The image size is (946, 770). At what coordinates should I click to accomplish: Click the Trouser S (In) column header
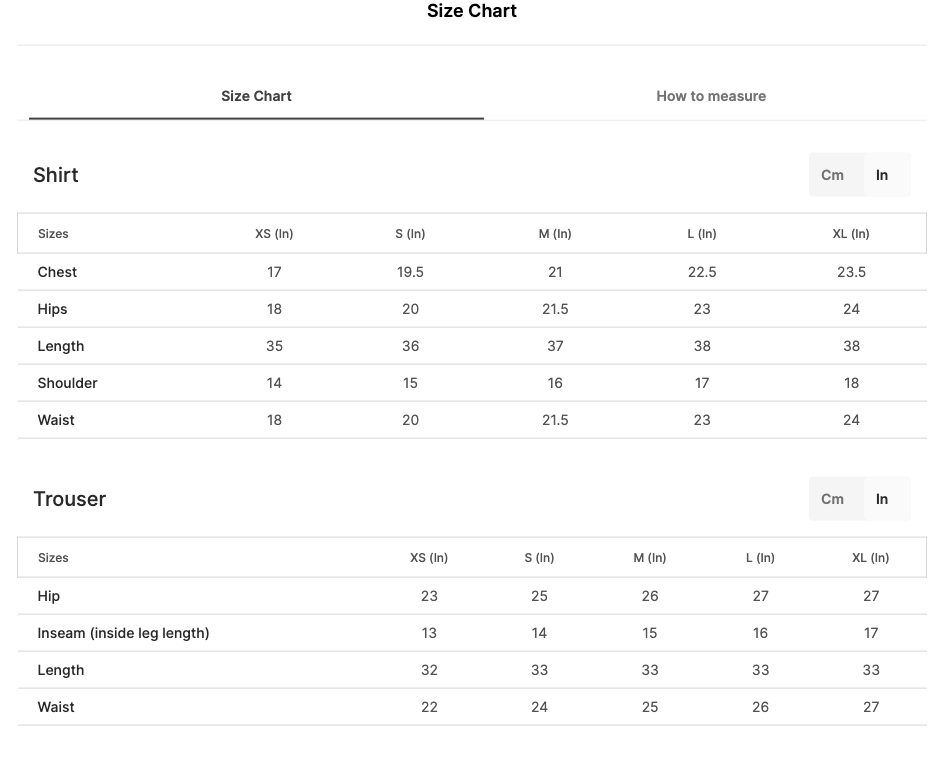[x=539, y=558]
